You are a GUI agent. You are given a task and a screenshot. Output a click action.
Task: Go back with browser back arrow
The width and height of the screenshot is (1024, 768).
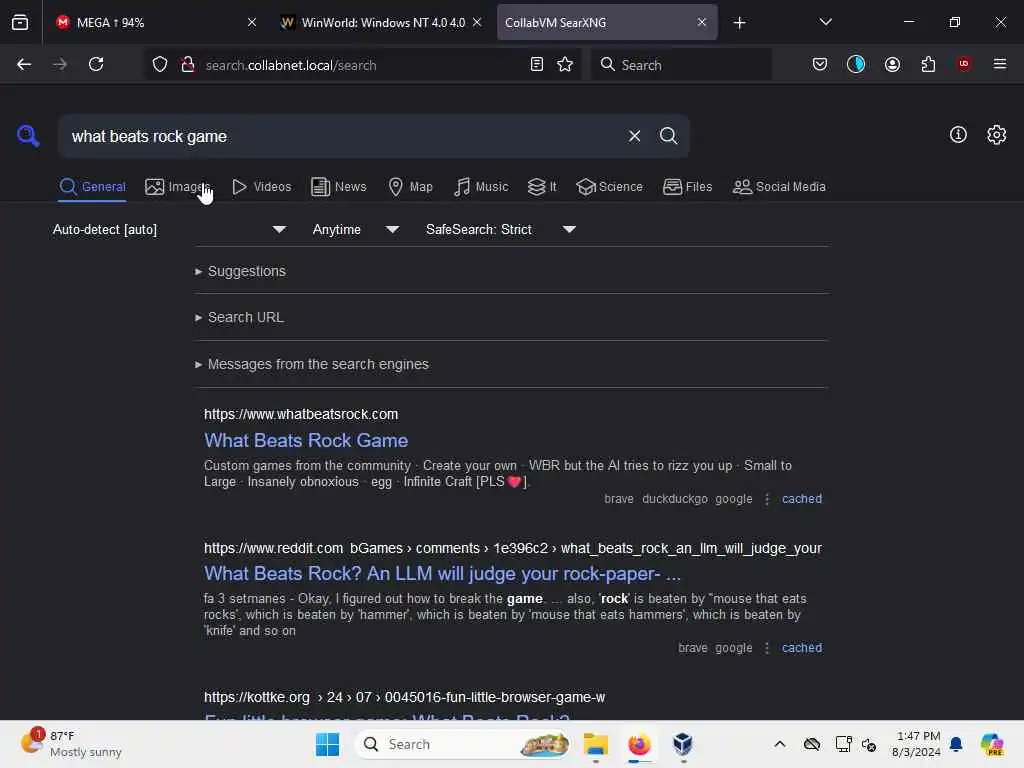[24, 64]
